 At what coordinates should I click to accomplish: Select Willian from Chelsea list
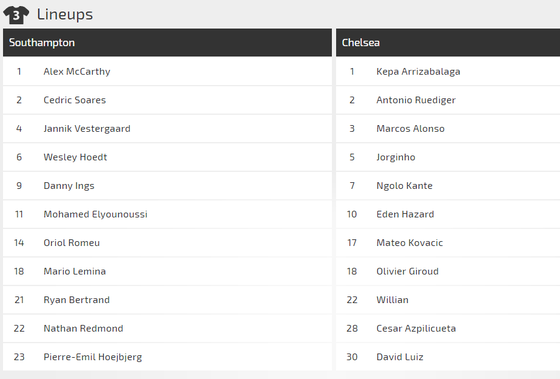point(392,300)
